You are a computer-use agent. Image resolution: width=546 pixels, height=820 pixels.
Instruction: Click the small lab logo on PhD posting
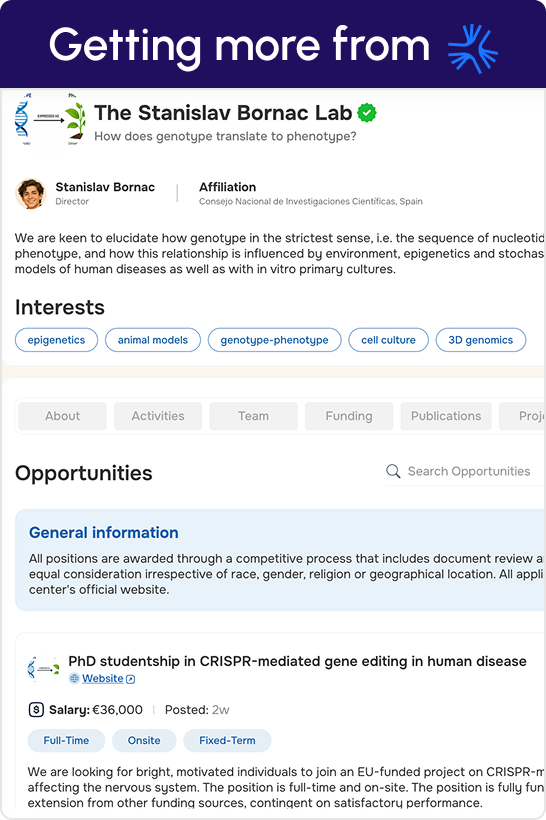tap(43, 668)
